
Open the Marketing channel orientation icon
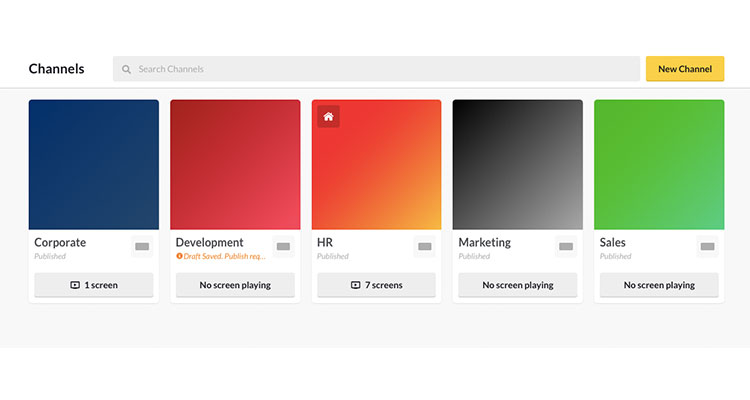566,246
